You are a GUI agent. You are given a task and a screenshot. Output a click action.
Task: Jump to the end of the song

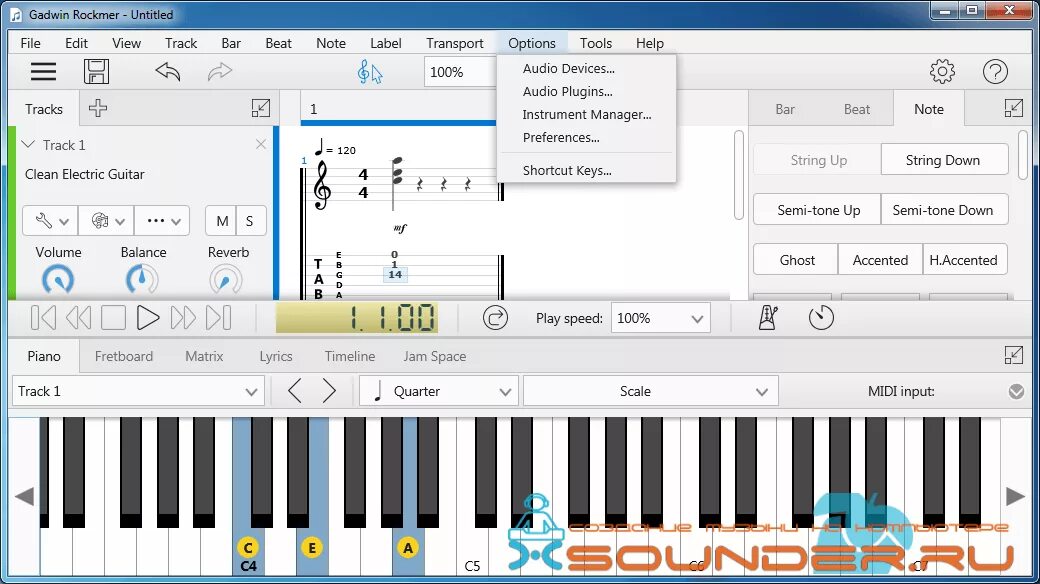coord(218,318)
